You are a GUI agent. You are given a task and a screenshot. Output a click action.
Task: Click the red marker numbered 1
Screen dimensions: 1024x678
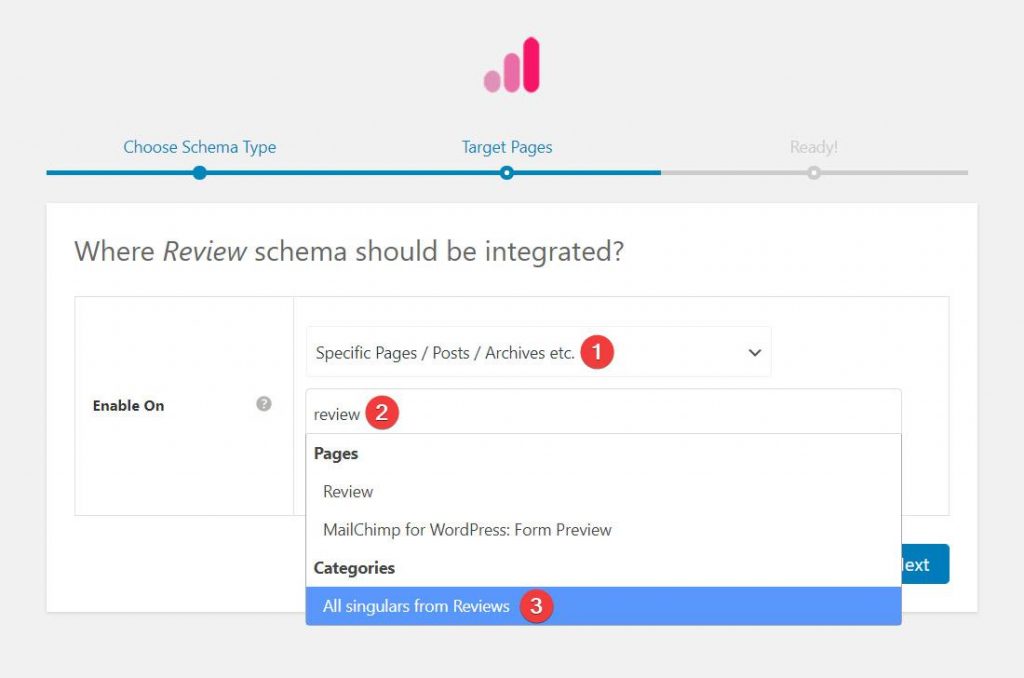point(596,352)
